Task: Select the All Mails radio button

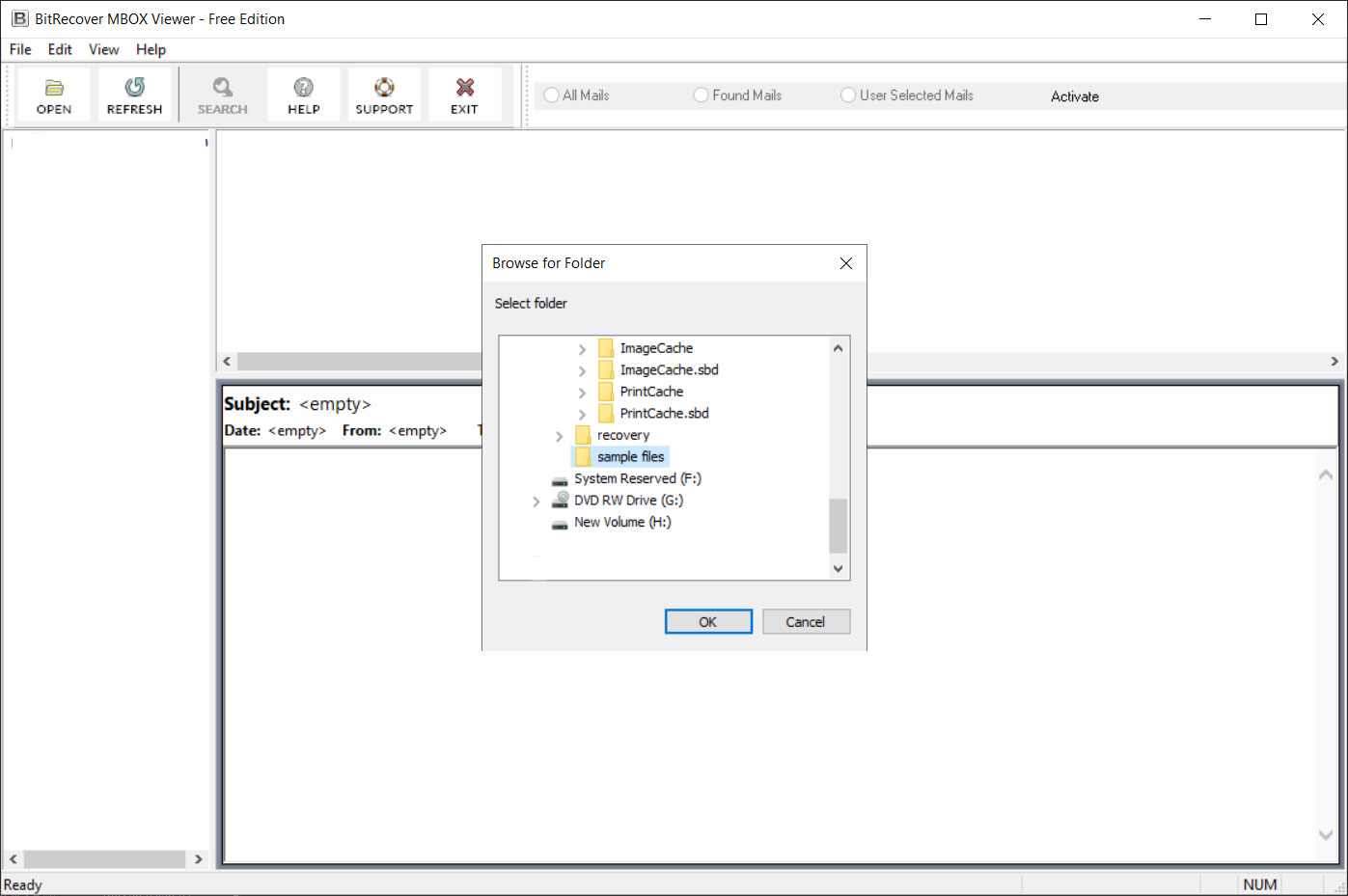Action: point(552,95)
